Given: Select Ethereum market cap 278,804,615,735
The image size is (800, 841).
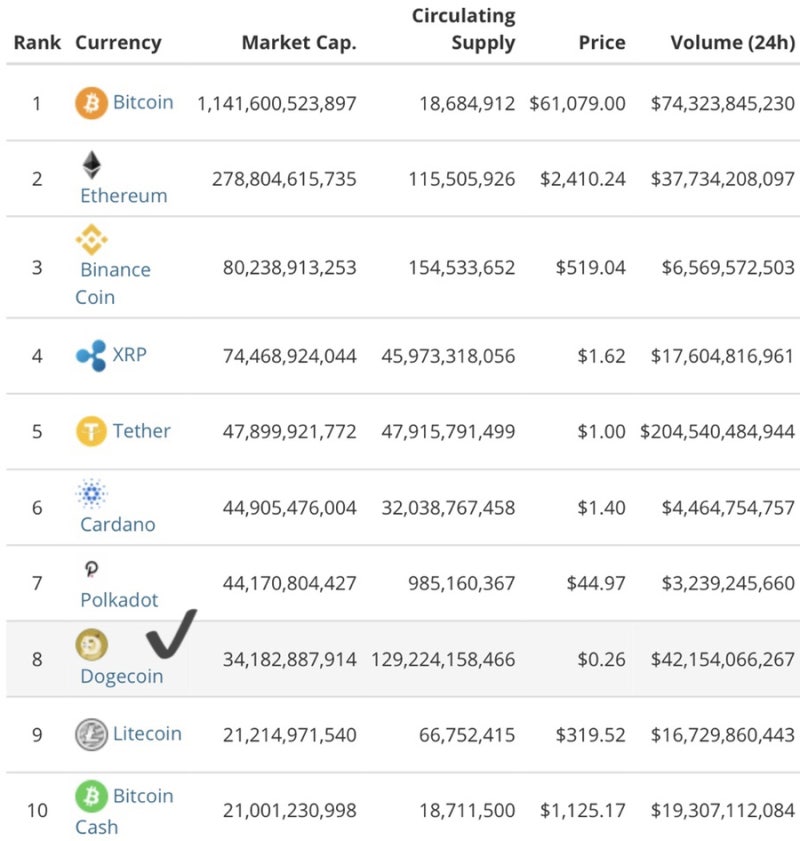Looking at the screenshot, I should [284, 179].
